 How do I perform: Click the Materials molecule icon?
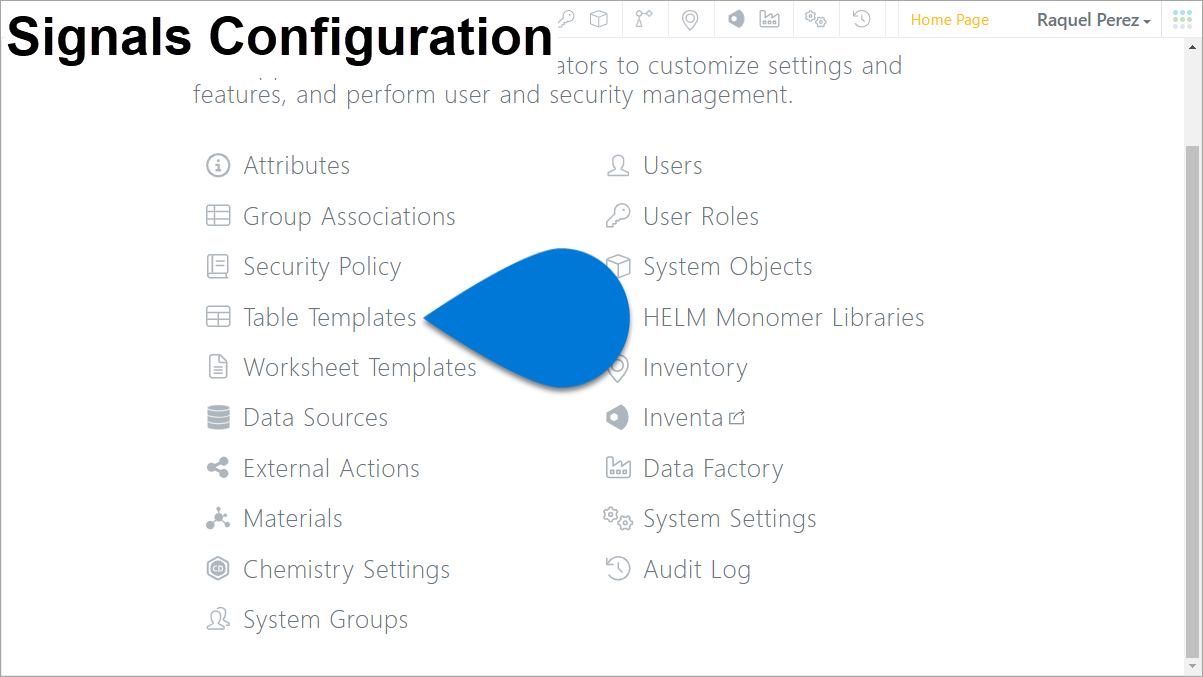click(x=217, y=518)
